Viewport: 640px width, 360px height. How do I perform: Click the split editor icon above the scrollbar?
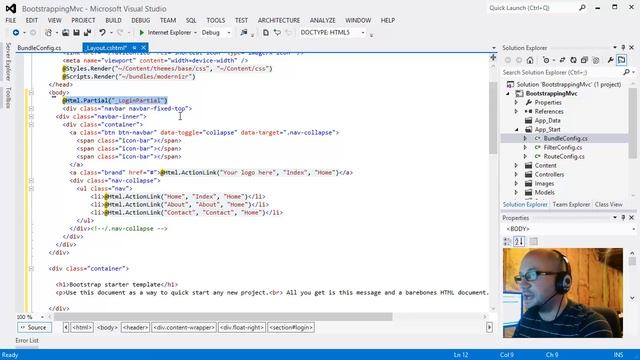pyautogui.click(x=493, y=58)
